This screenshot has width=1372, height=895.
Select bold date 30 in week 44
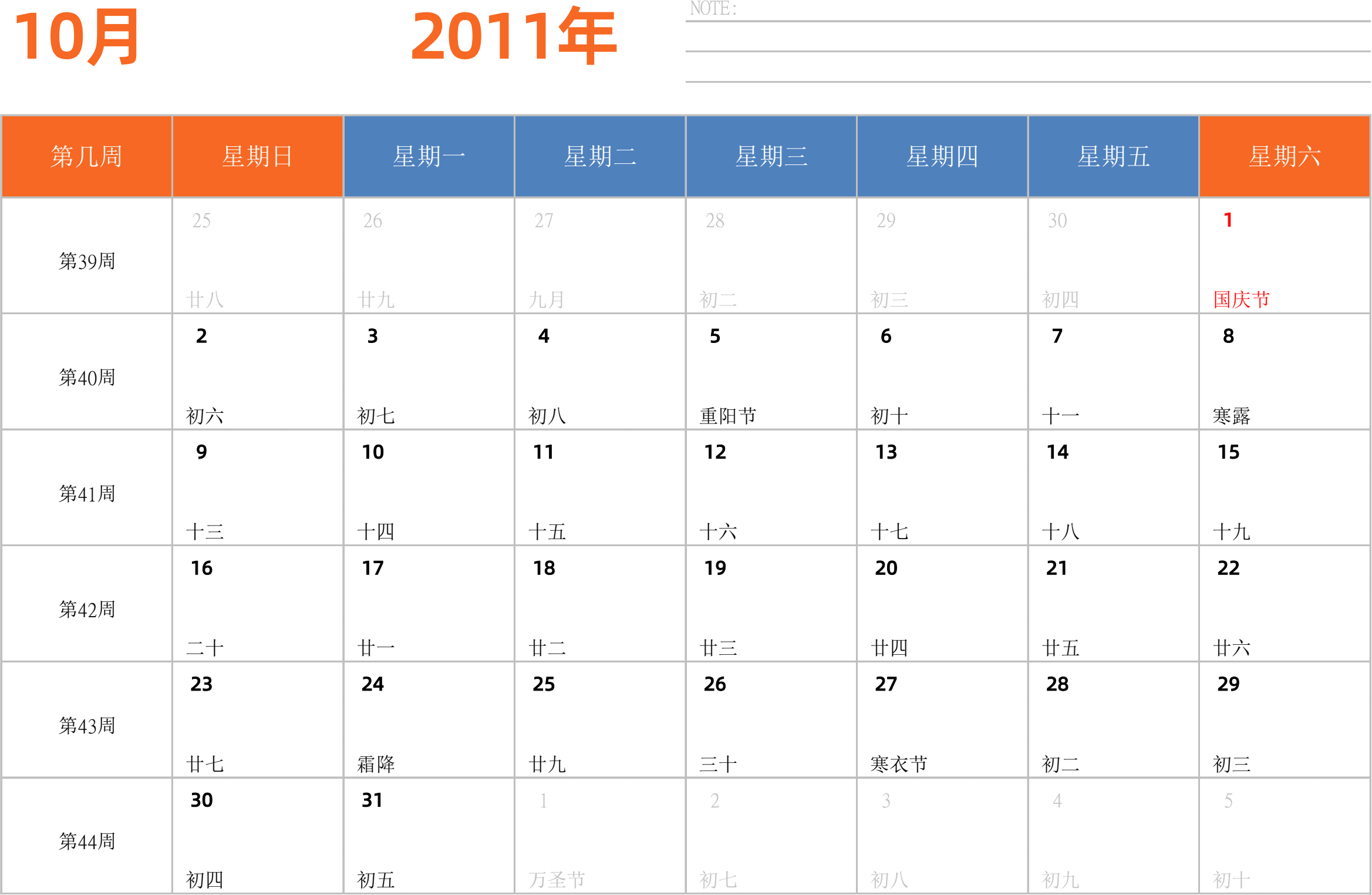202,800
